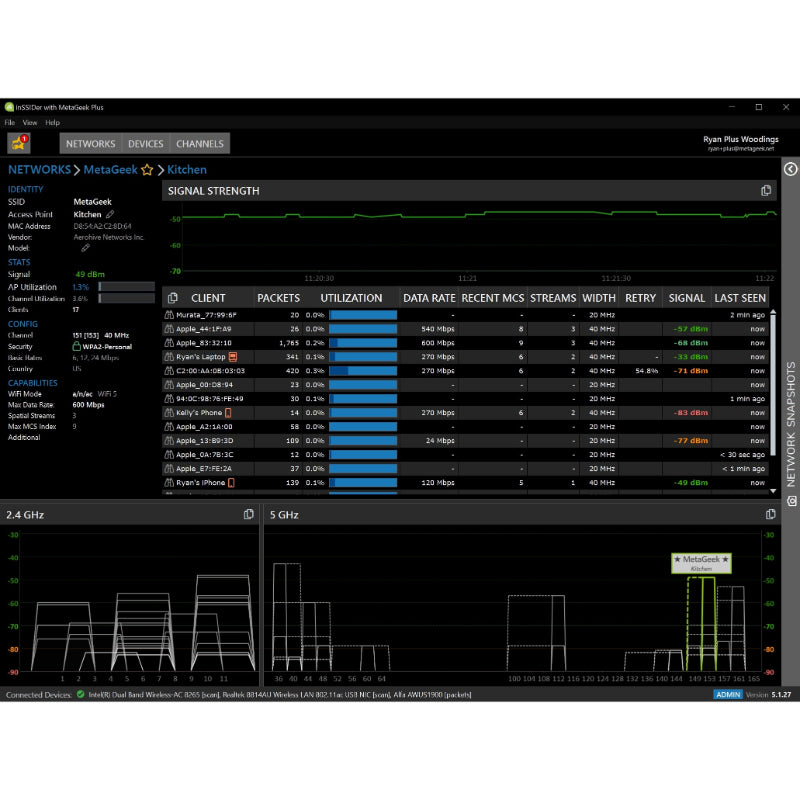
Task: Click the 54.8% retry value
Action: (646, 371)
